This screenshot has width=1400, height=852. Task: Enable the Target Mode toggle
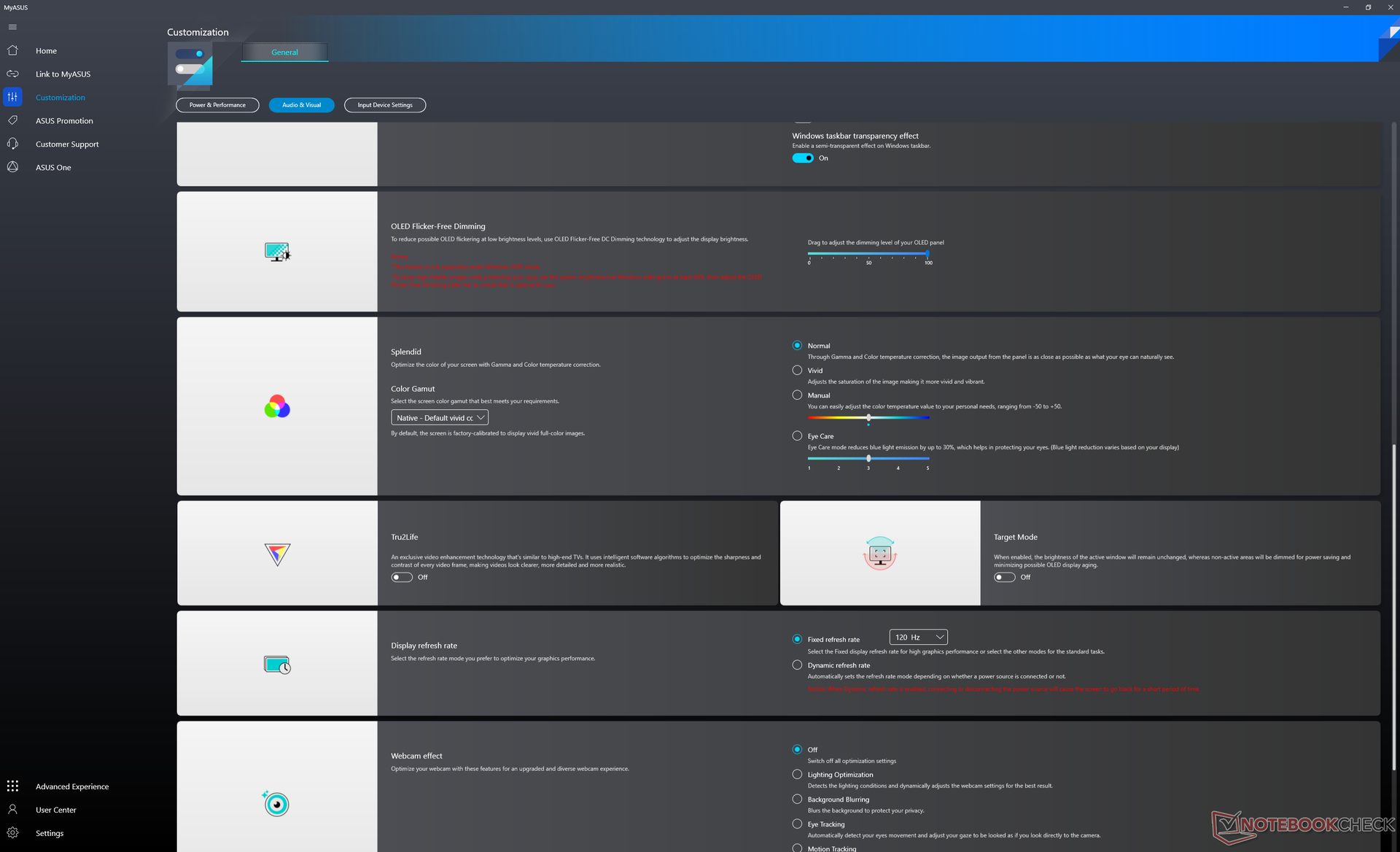(1005, 578)
